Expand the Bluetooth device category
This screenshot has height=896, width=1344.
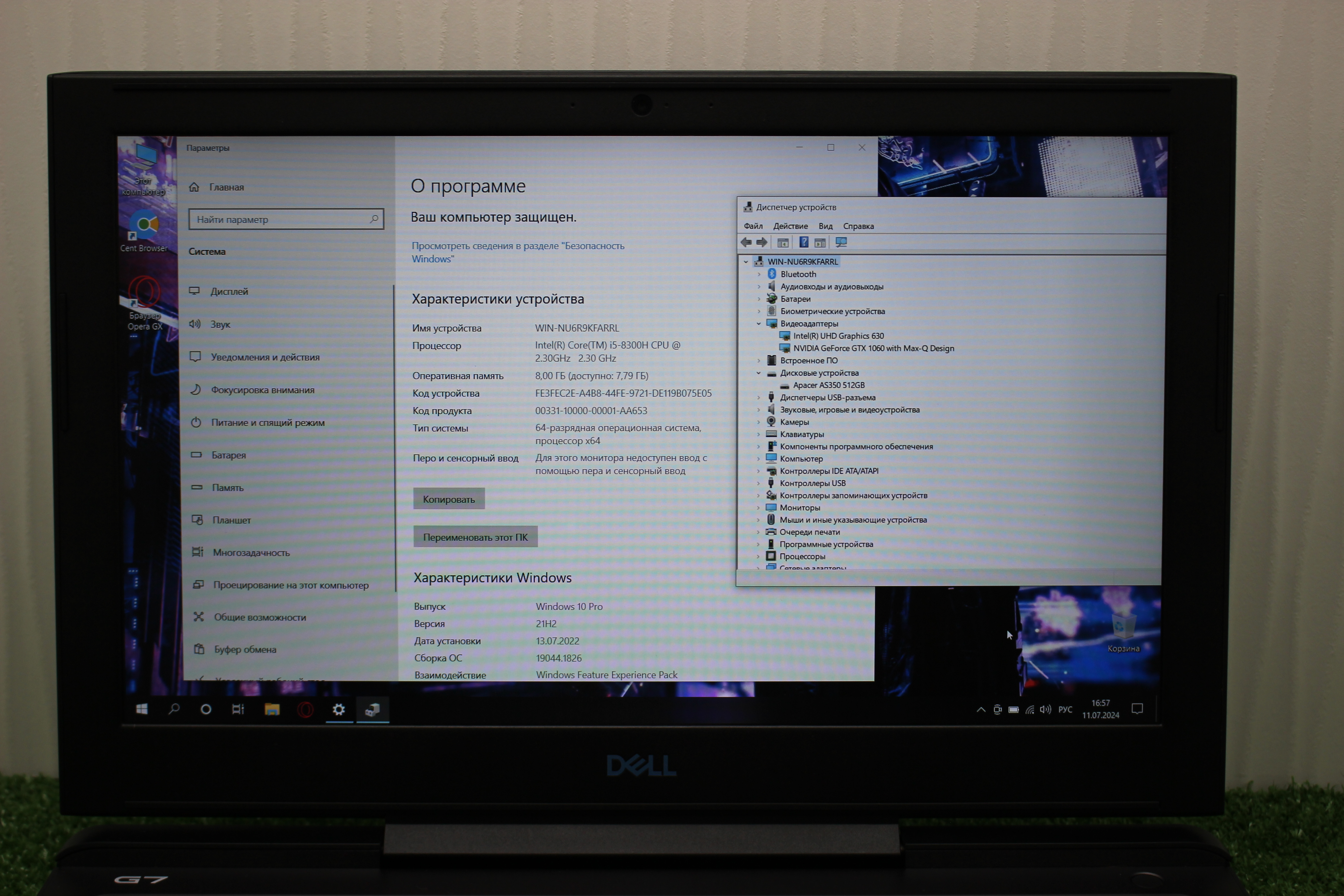[759, 274]
